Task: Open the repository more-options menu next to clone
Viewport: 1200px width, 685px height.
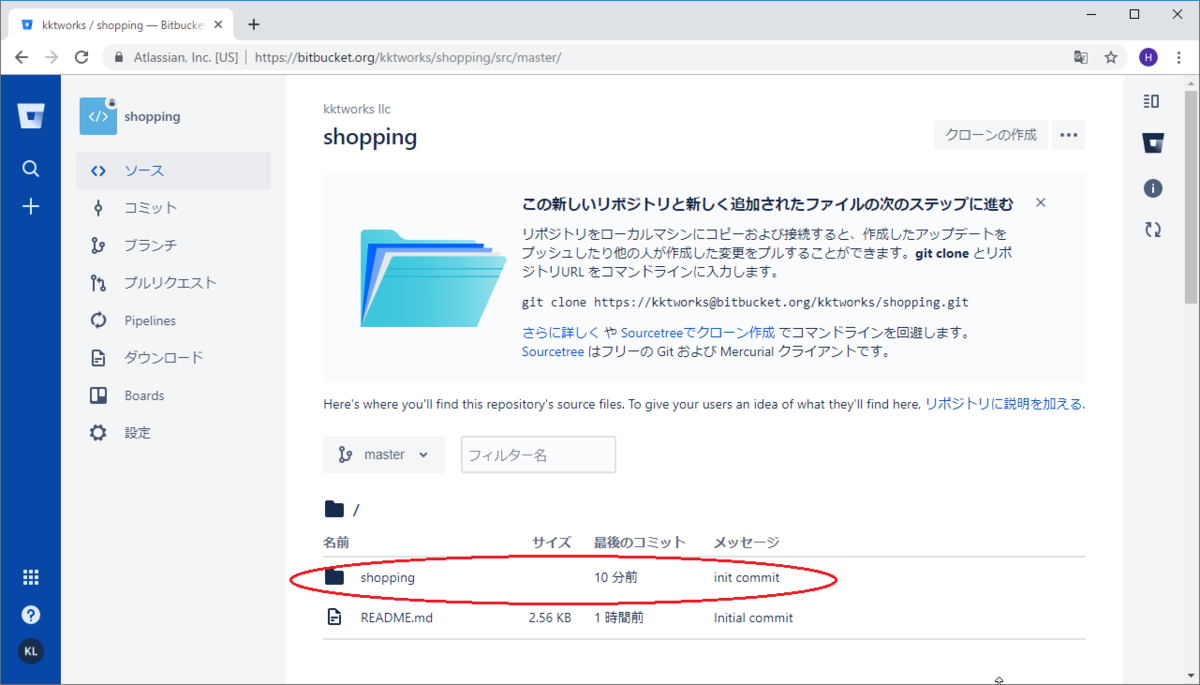Action: 1068,134
